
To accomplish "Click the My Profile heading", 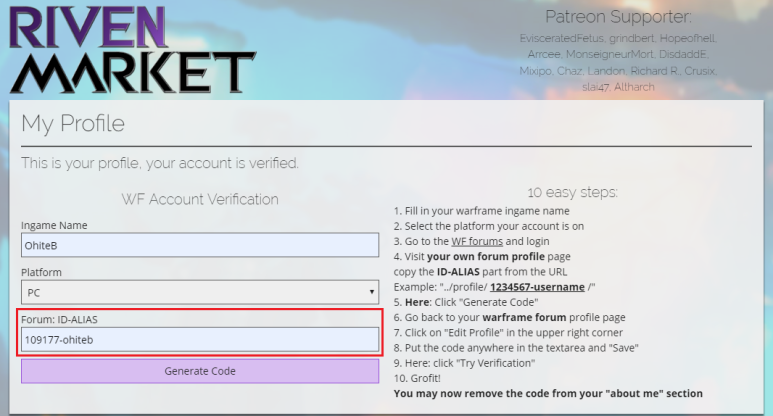I will [x=73, y=124].
